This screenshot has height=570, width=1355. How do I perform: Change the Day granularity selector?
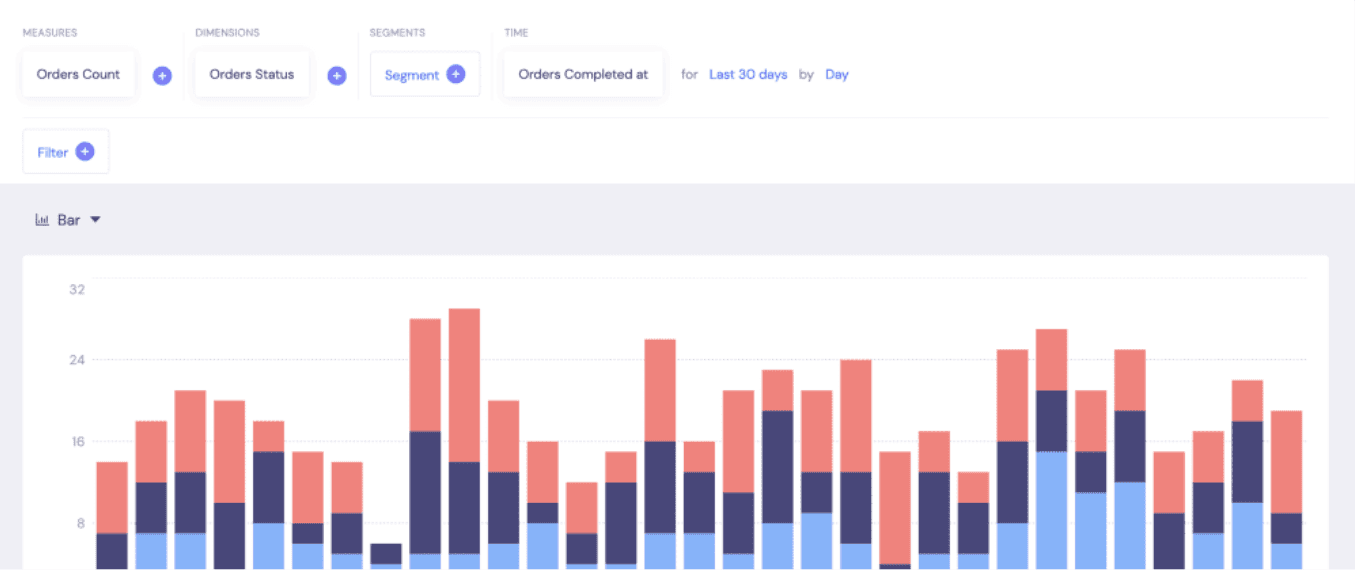pos(836,74)
